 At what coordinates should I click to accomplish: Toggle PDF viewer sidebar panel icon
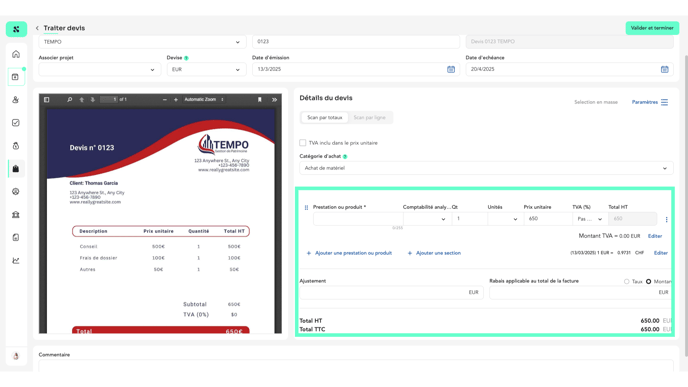click(47, 100)
